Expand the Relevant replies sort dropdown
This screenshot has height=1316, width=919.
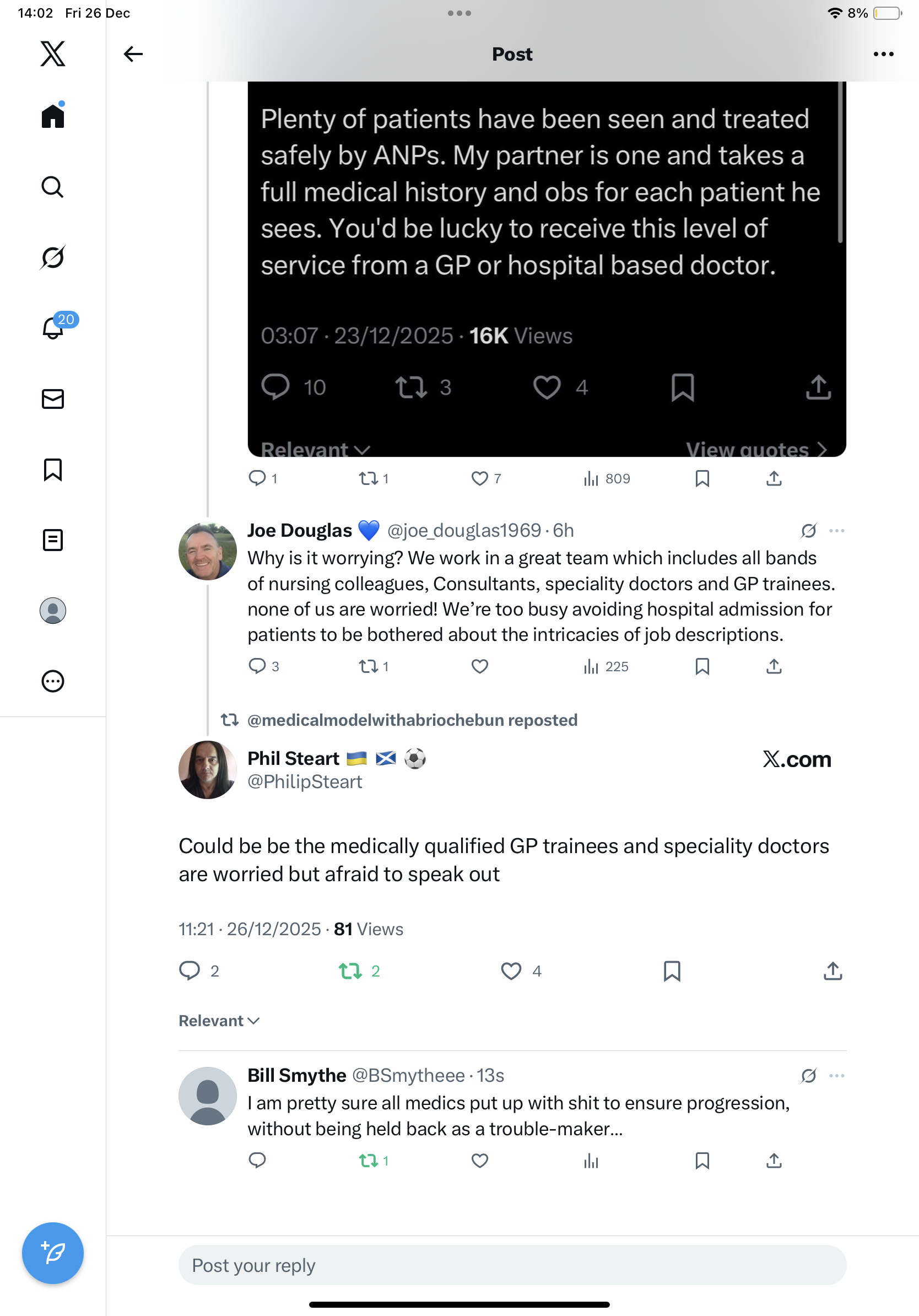click(x=219, y=1021)
